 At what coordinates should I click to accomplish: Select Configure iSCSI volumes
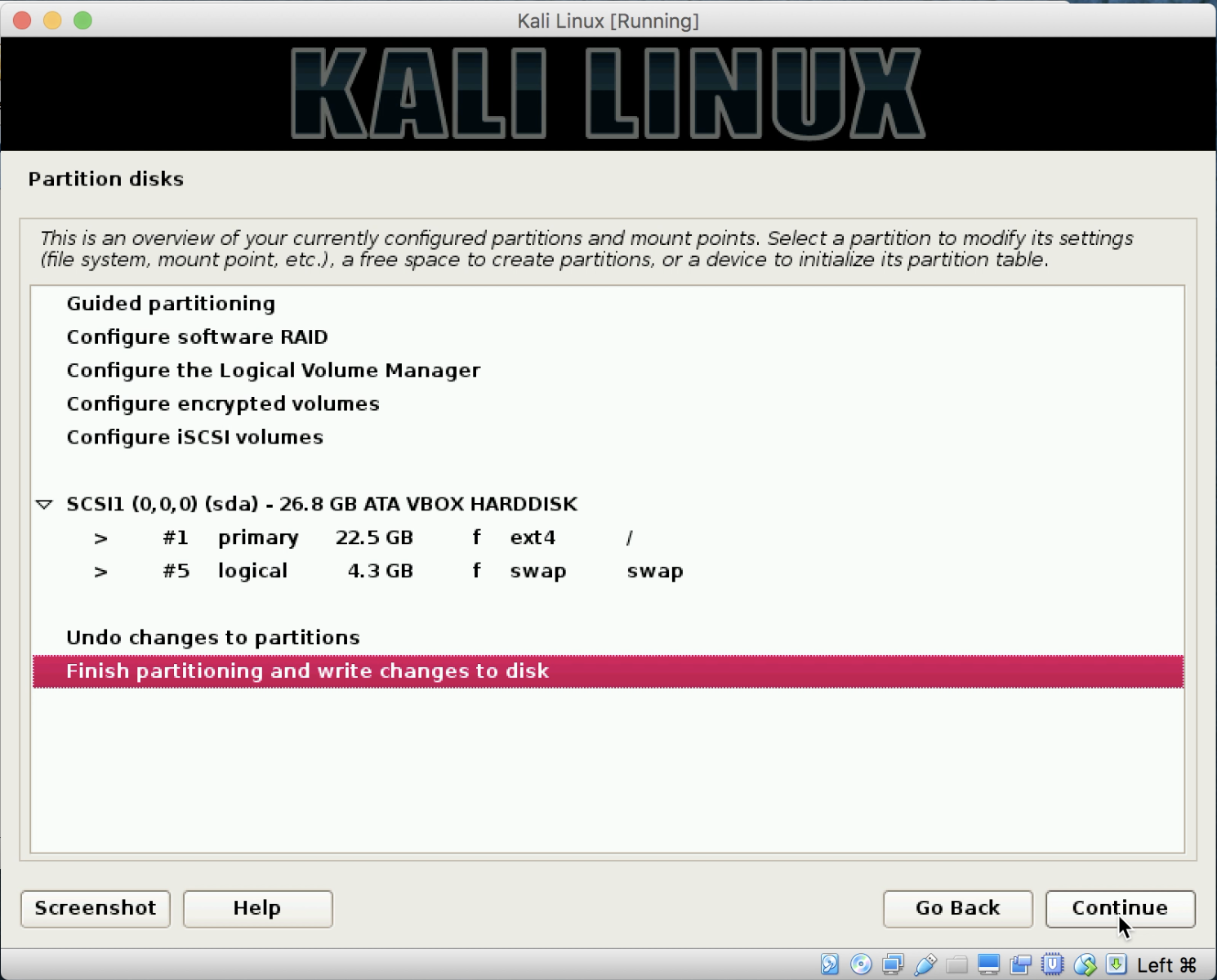(608, 438)
